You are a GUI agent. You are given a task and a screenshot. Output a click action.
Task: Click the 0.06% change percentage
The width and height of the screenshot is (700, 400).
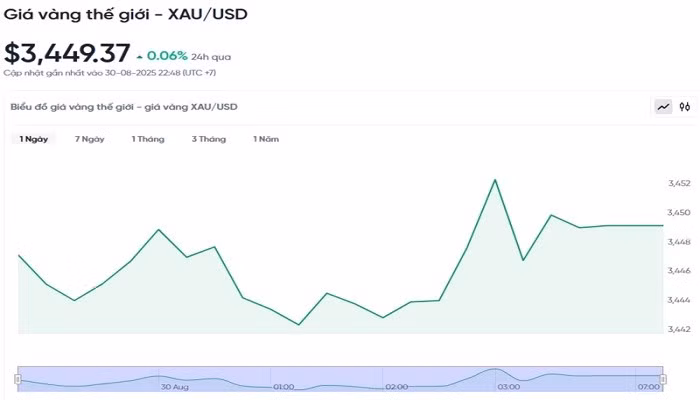164,55
